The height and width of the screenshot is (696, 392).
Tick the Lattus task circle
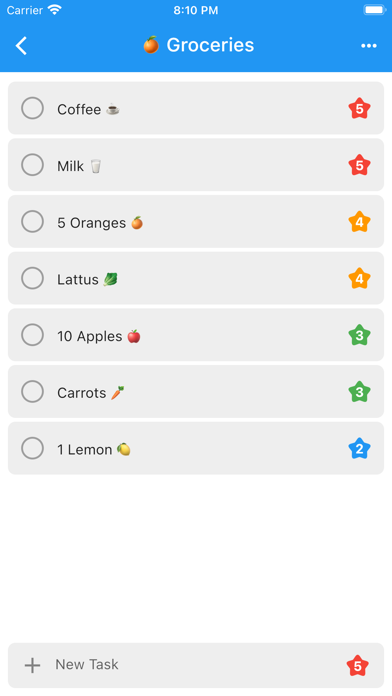[x=32, y=278]
